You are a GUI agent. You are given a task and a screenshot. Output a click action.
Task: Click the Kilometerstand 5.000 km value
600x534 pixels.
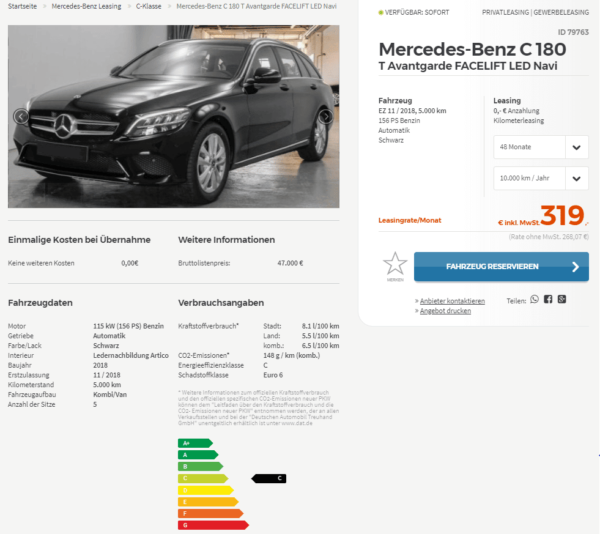(x=107, y=385)
